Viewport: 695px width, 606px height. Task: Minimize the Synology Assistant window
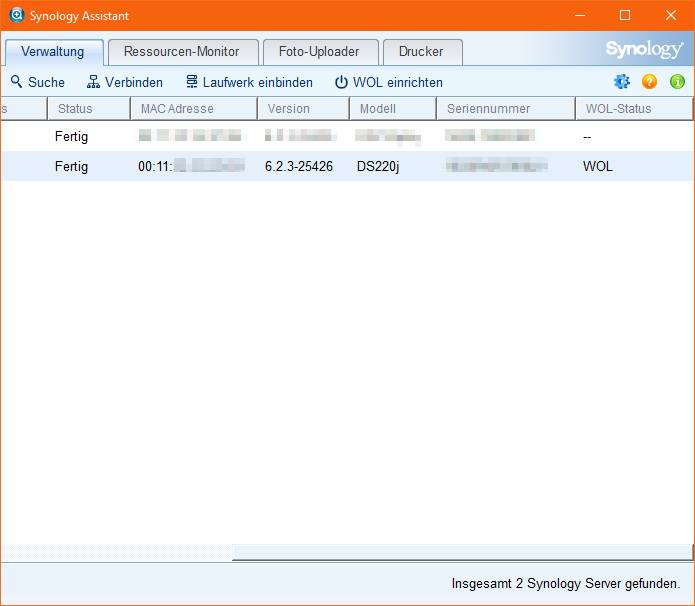[580, 15]
